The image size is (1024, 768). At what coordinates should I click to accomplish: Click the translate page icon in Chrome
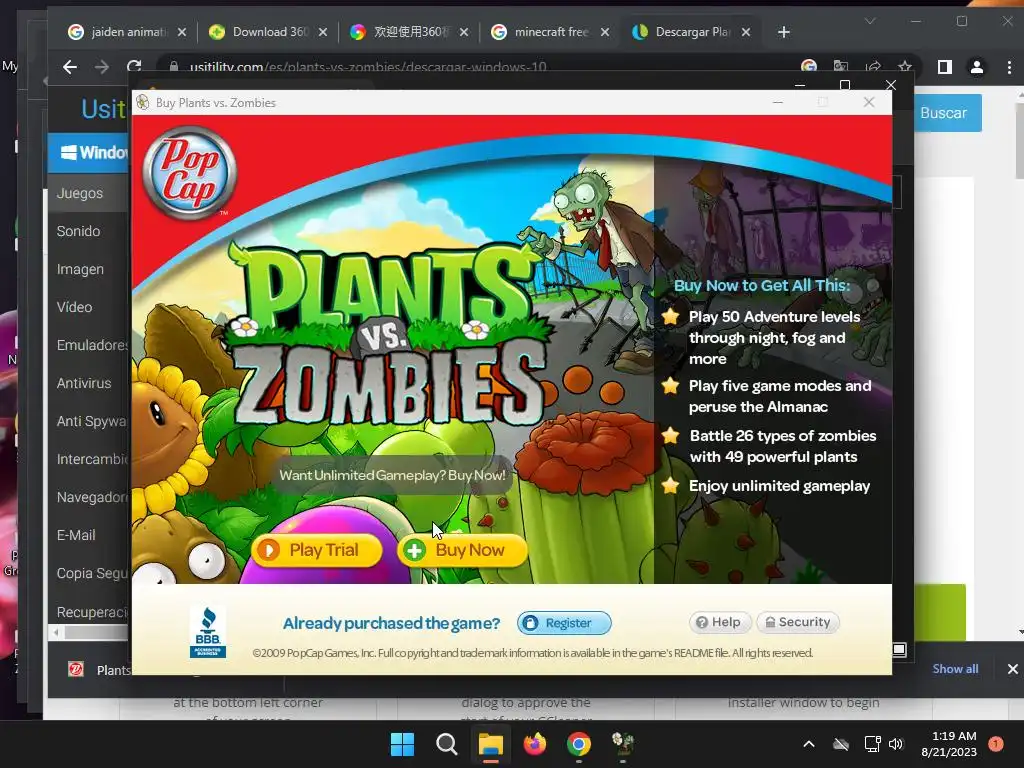[x=840, y=67]
